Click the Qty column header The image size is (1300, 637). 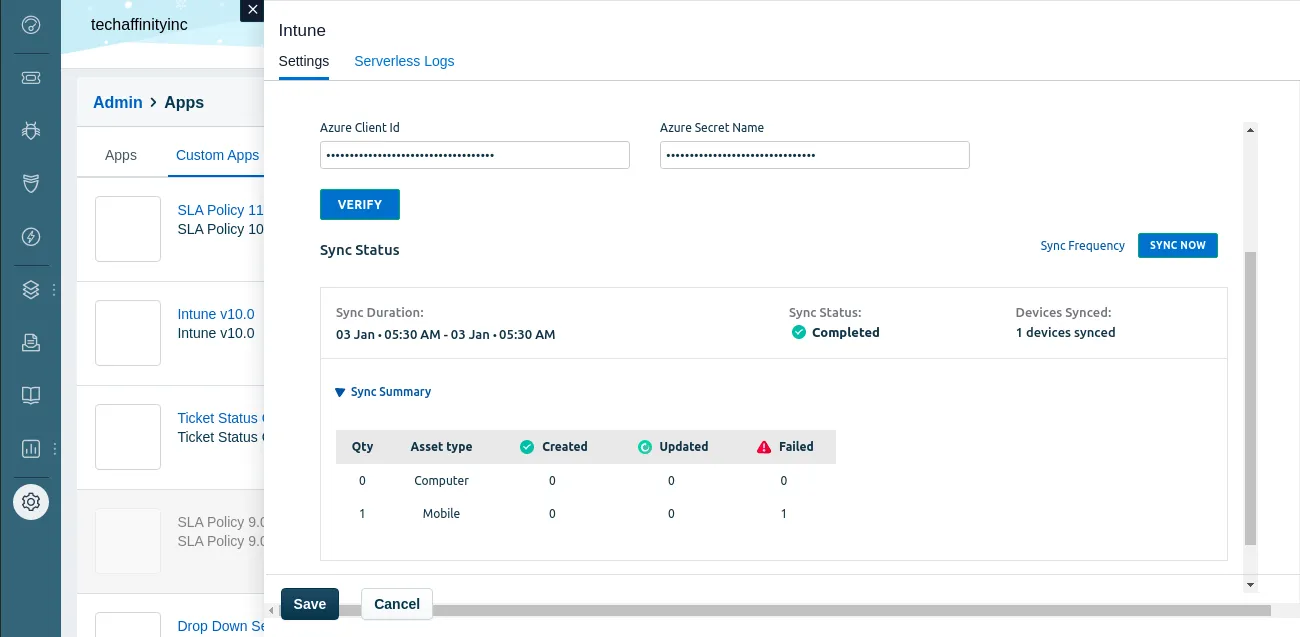coord(362,447)
